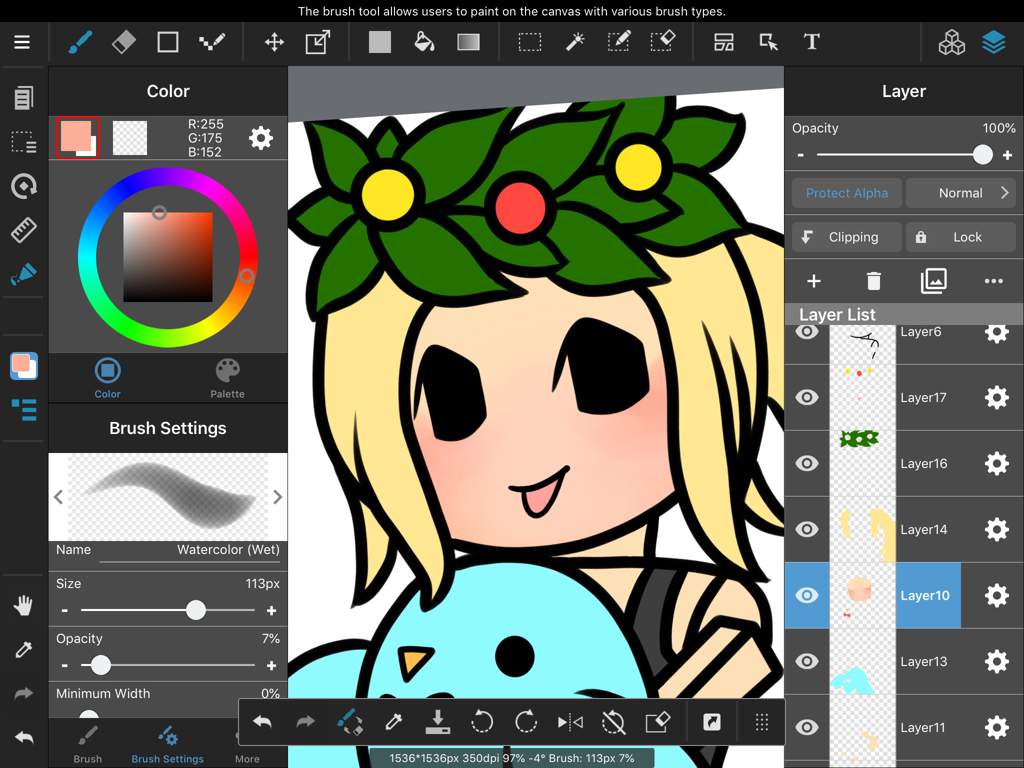Select the Fill bucket tool
Screen dimensions: 1024x768
point(425,42)
